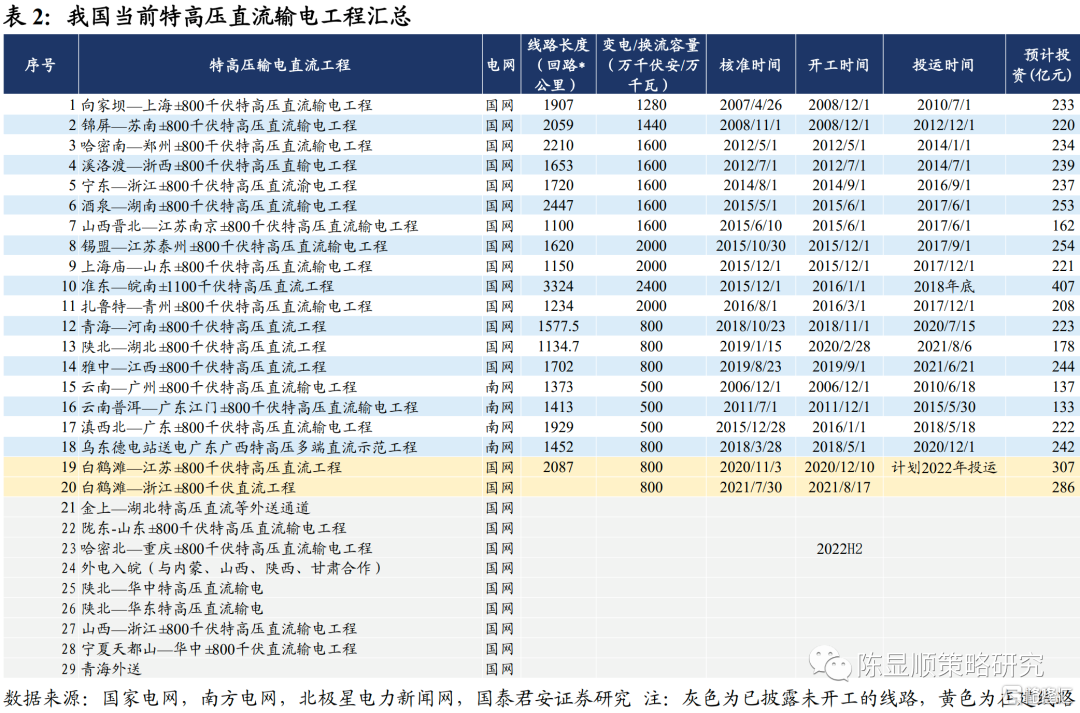Select line length value '1577.5'
1080x713 pixels.
[558, 327]
